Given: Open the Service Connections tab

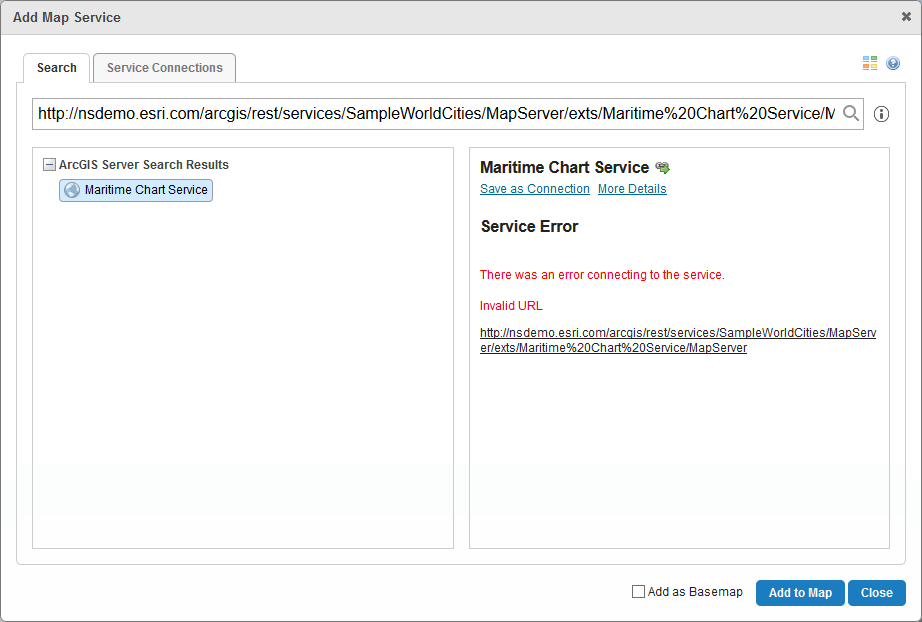Looking at the screenshot, I should tap(165, 68).
